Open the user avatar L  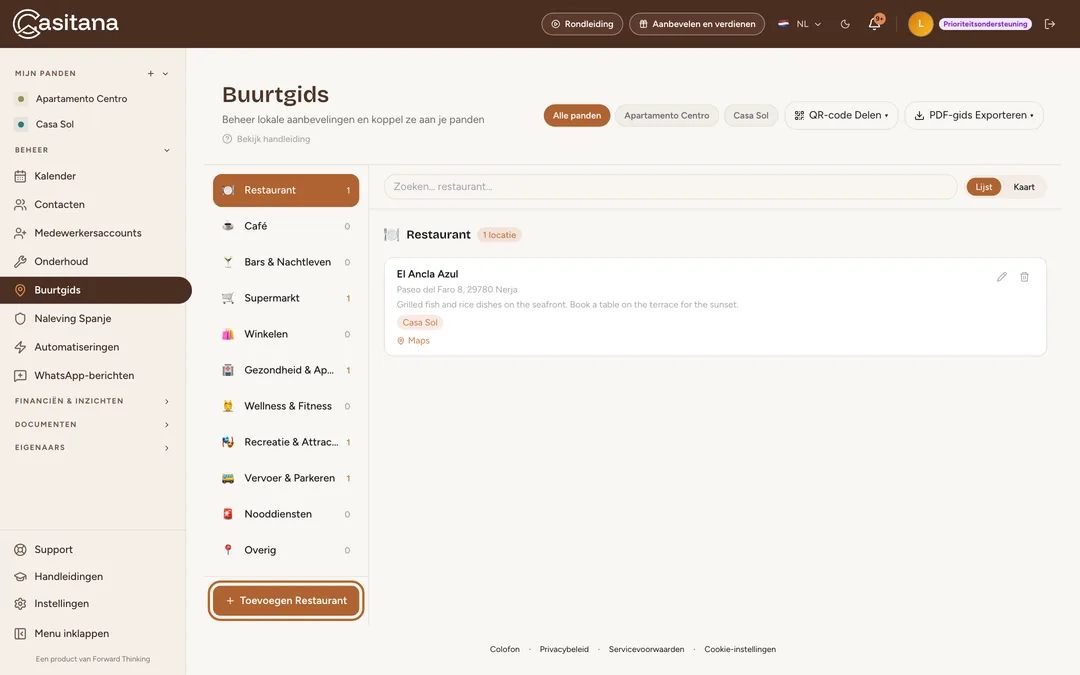click(920, 24)
